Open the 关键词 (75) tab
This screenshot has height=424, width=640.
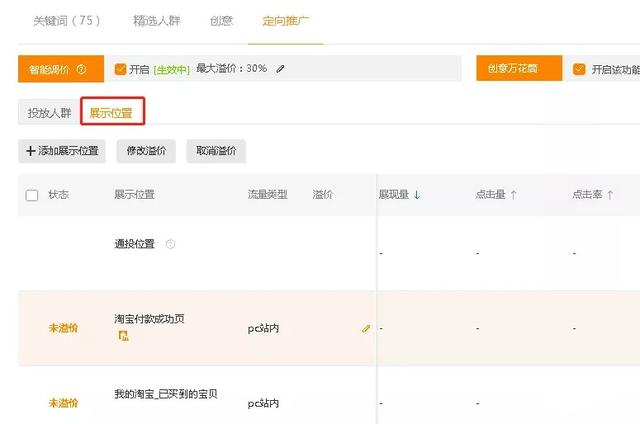pyautogui.click(x=67, y=20)
